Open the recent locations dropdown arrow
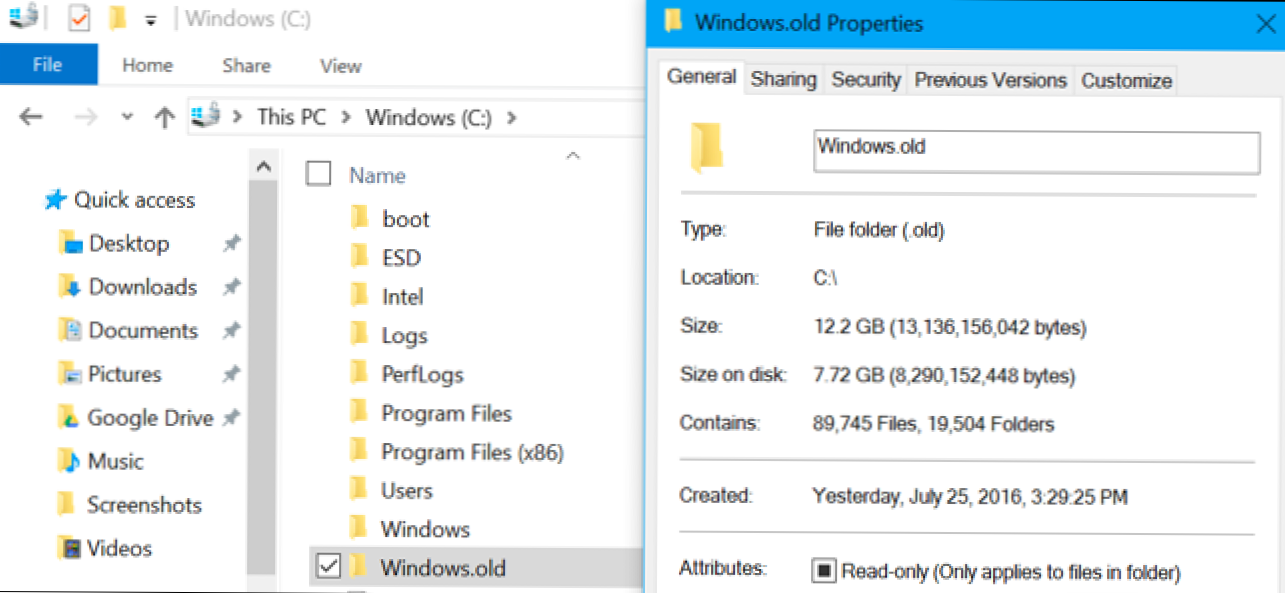 [127, 117]
